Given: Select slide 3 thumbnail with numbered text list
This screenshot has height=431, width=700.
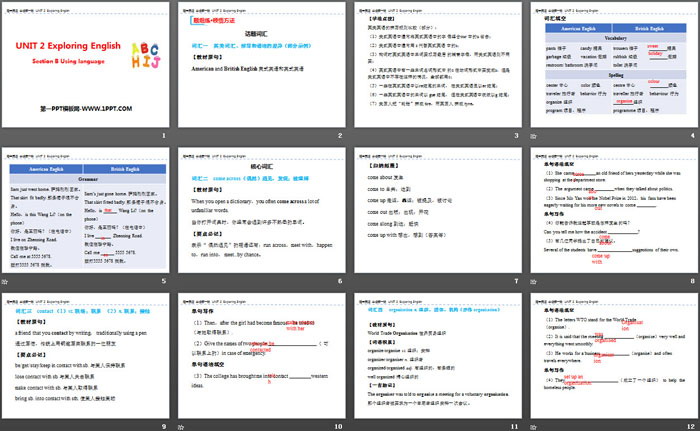Looking at the screenshot, I should (x=438, y=65).
